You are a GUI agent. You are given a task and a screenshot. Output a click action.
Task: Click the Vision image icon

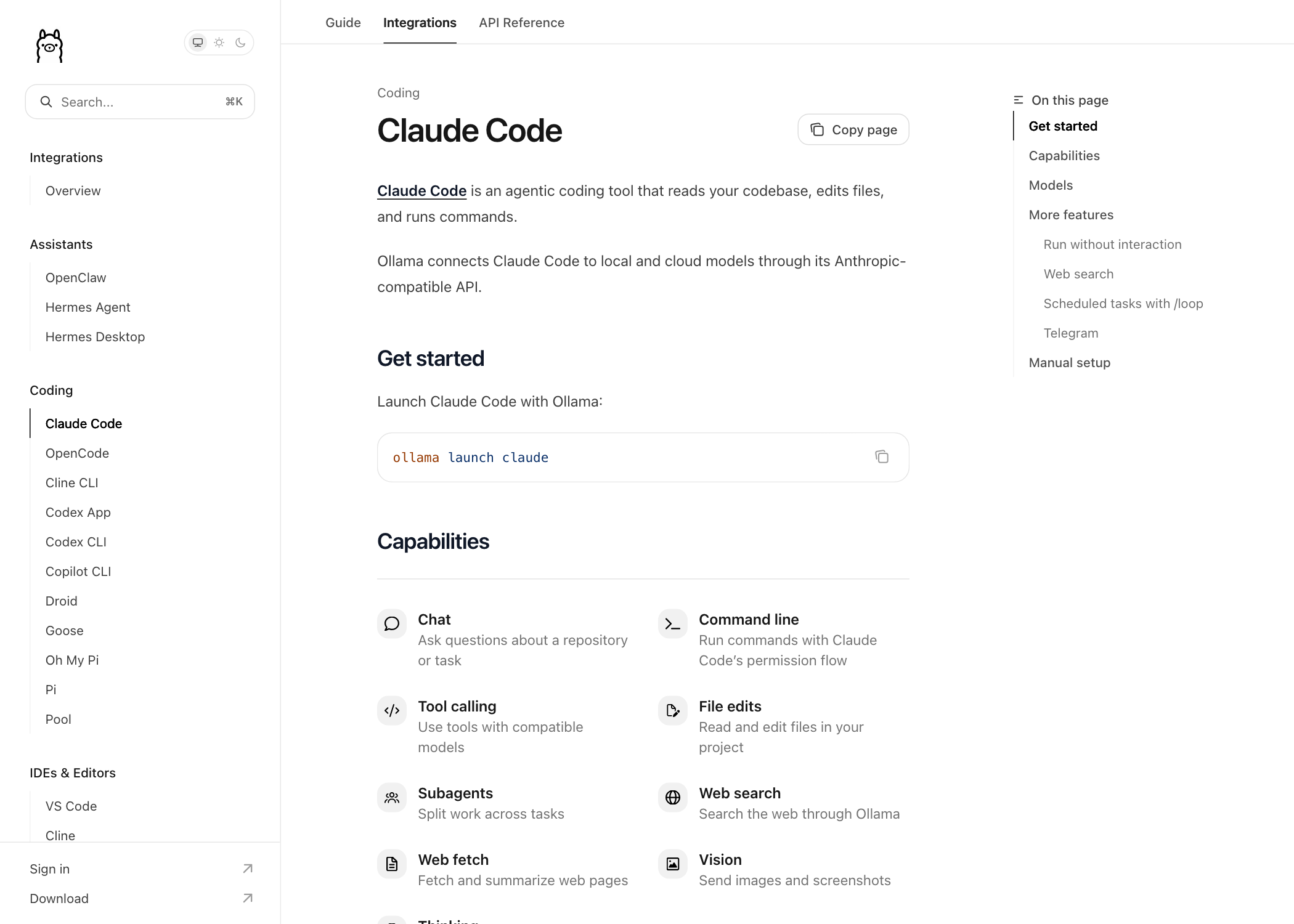point(673,864)
